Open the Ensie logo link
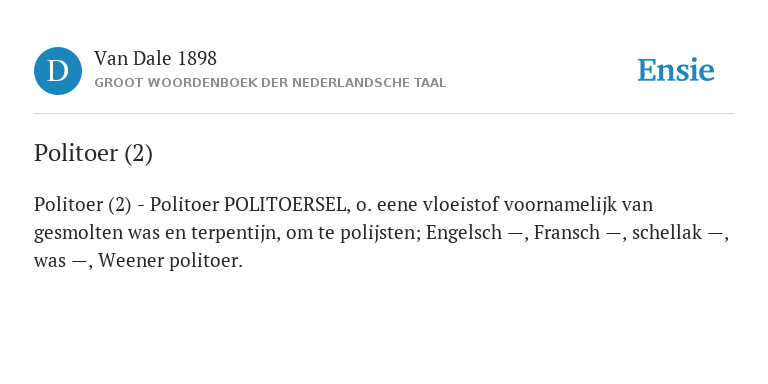Image resolution: width=768 pixels, height=384 pixels. [x=676, y=71]
